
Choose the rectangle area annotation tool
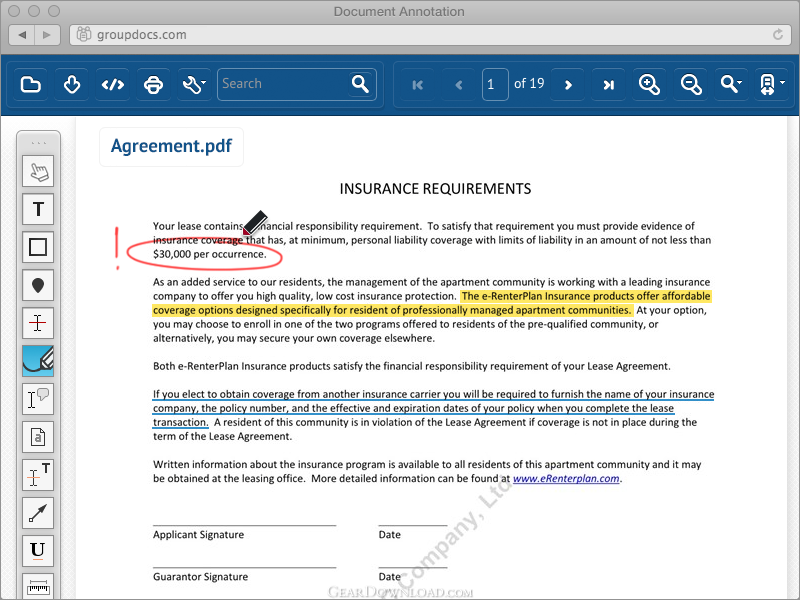(x=38, y=247)
